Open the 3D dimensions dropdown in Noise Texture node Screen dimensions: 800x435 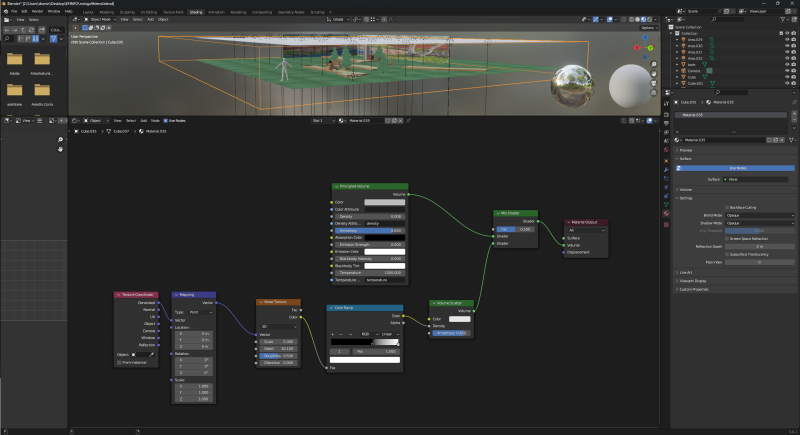pos(279,326)
